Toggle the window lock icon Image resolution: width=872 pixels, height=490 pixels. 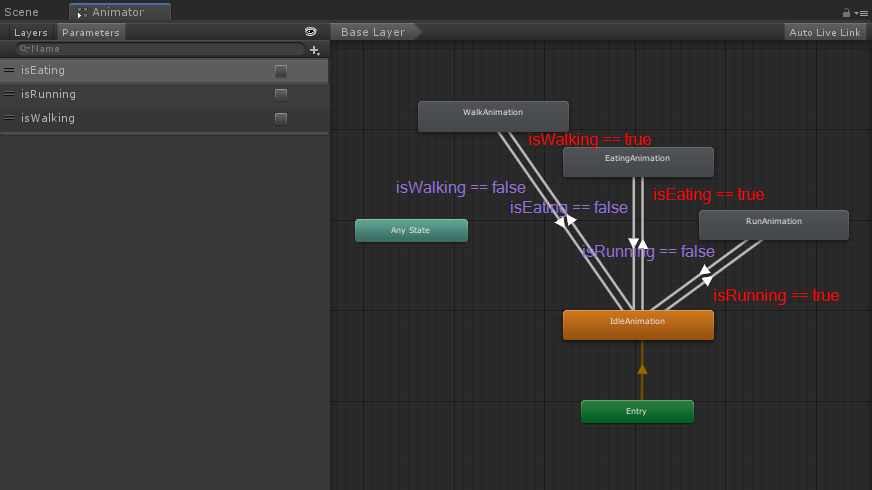(847, 13)
